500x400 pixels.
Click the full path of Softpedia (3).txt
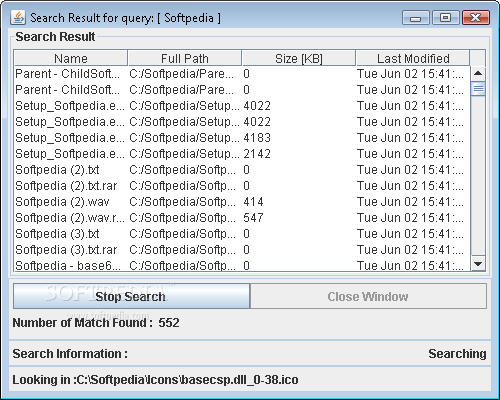tap(183, 234)
